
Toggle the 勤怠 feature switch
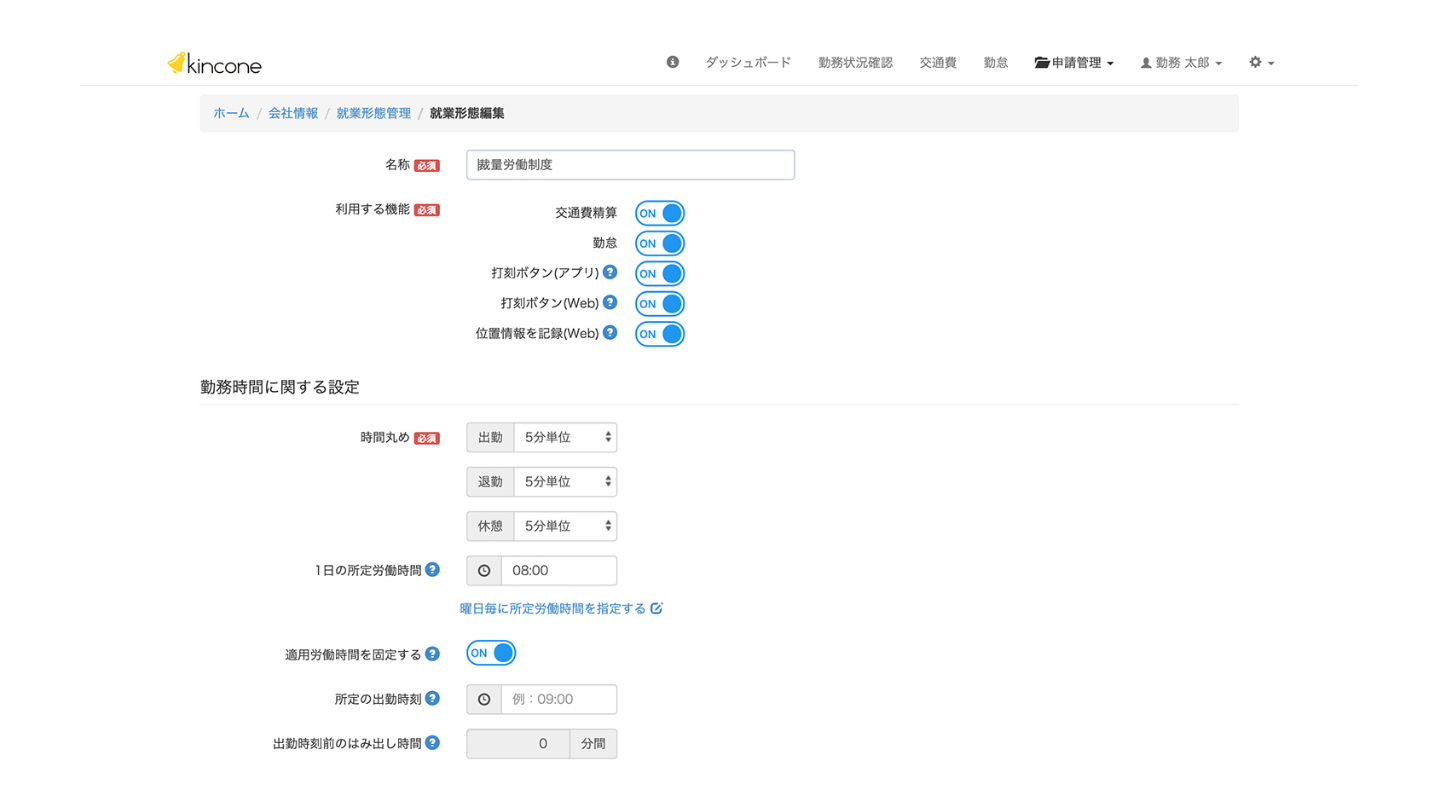[660, 243]
